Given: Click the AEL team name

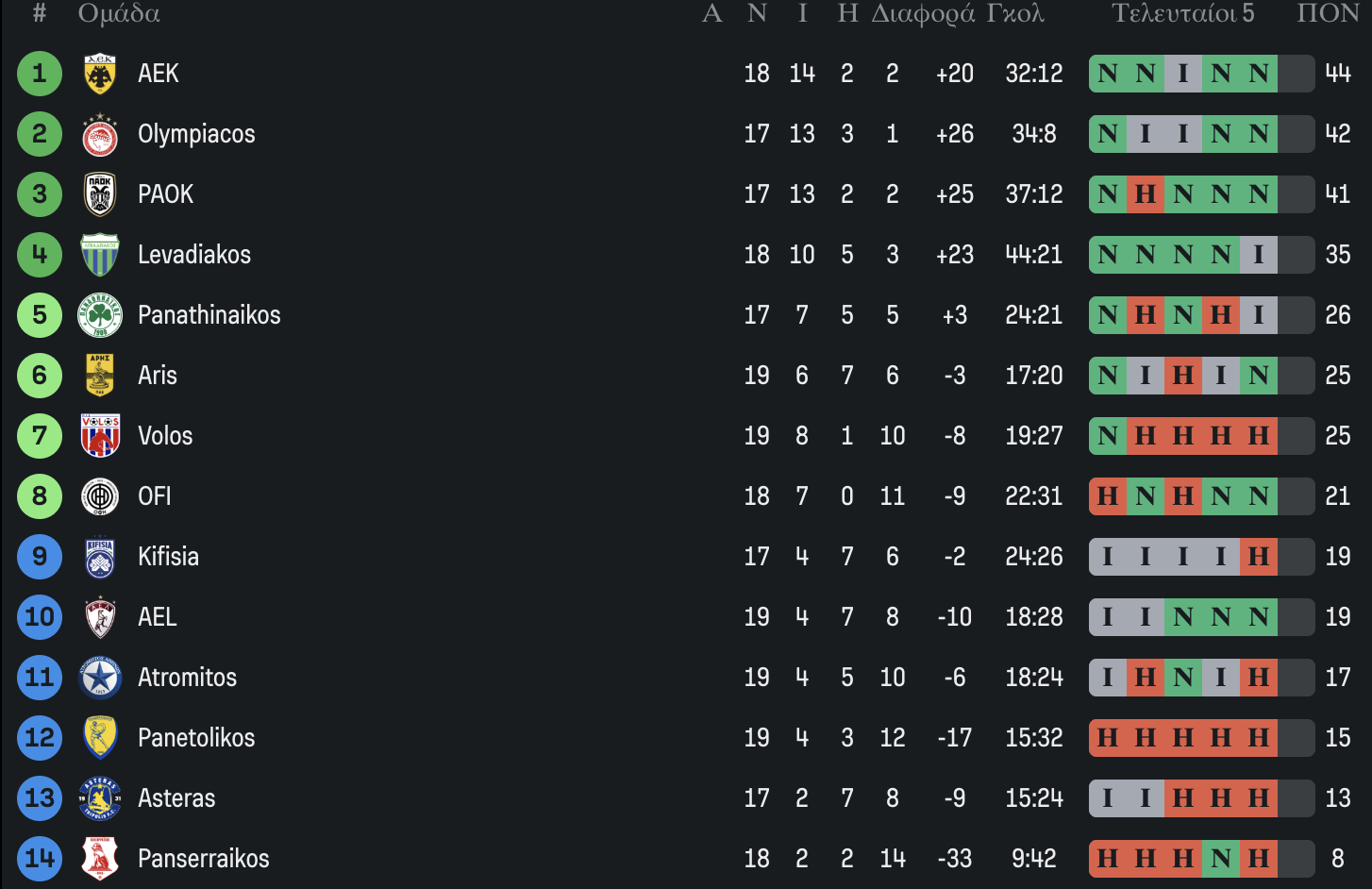Looking at the screenshot, I should [158, 617].
